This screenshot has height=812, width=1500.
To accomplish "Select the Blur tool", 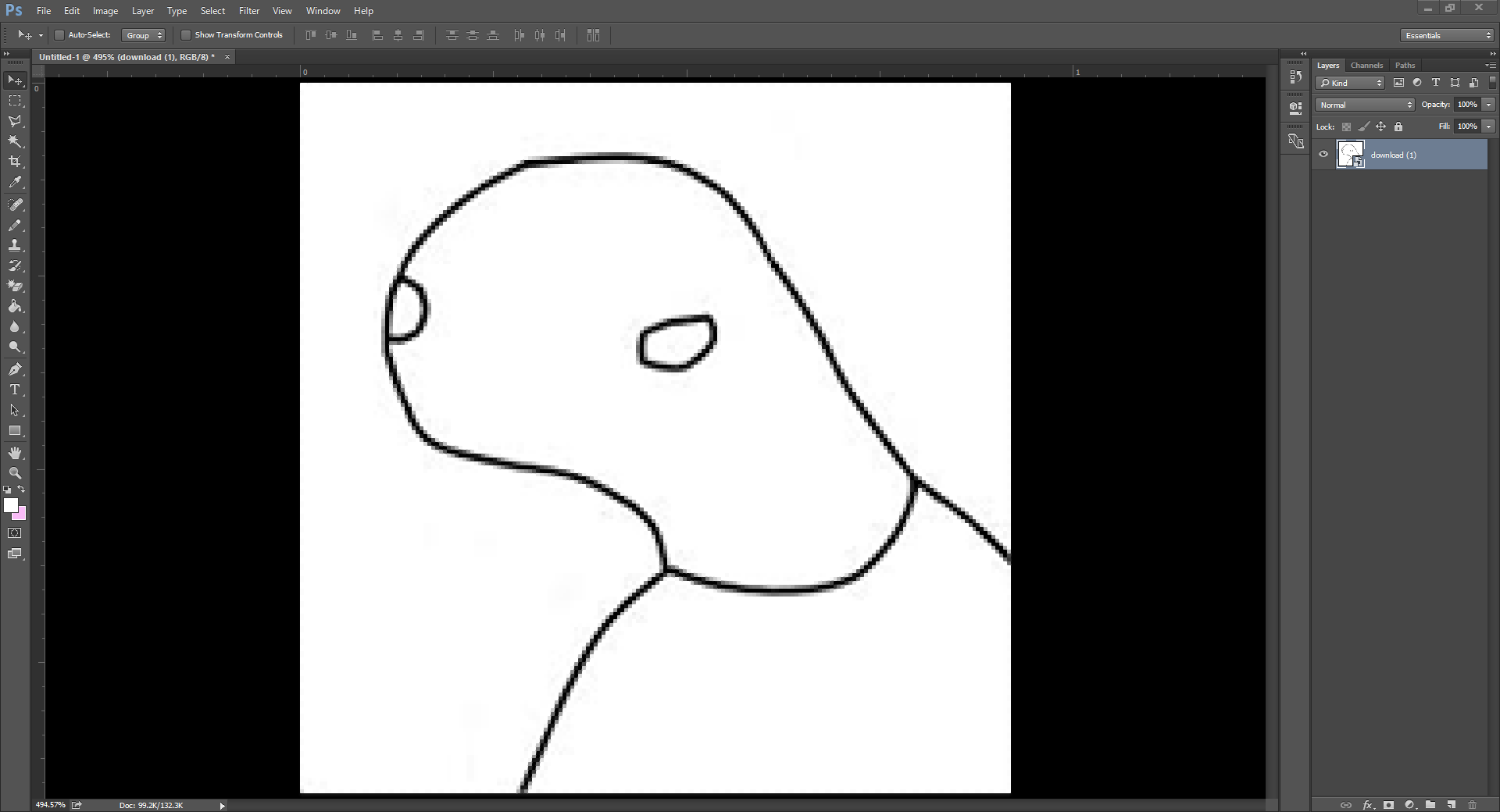I will tap(15, 326).
